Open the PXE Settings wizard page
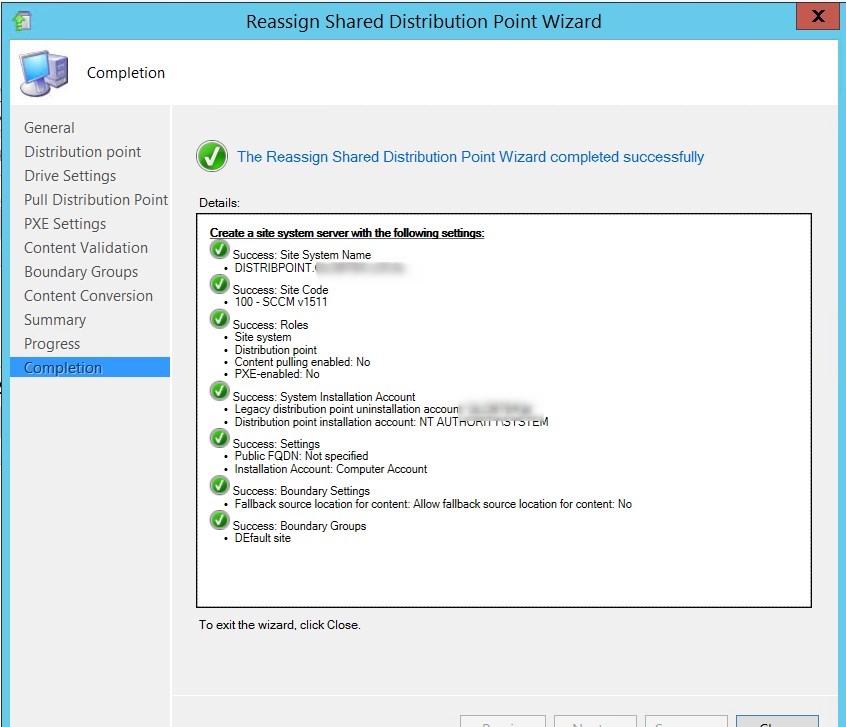 (65, 223)
